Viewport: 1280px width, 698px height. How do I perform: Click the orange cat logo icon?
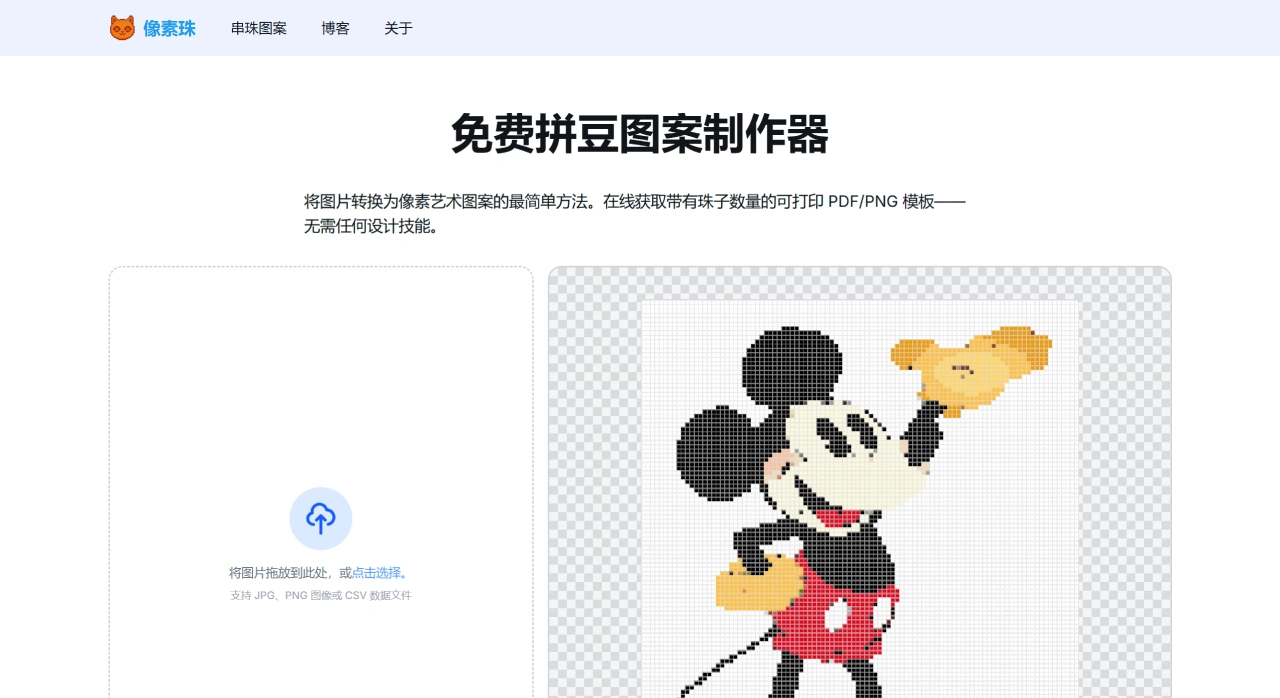(122, 28)
